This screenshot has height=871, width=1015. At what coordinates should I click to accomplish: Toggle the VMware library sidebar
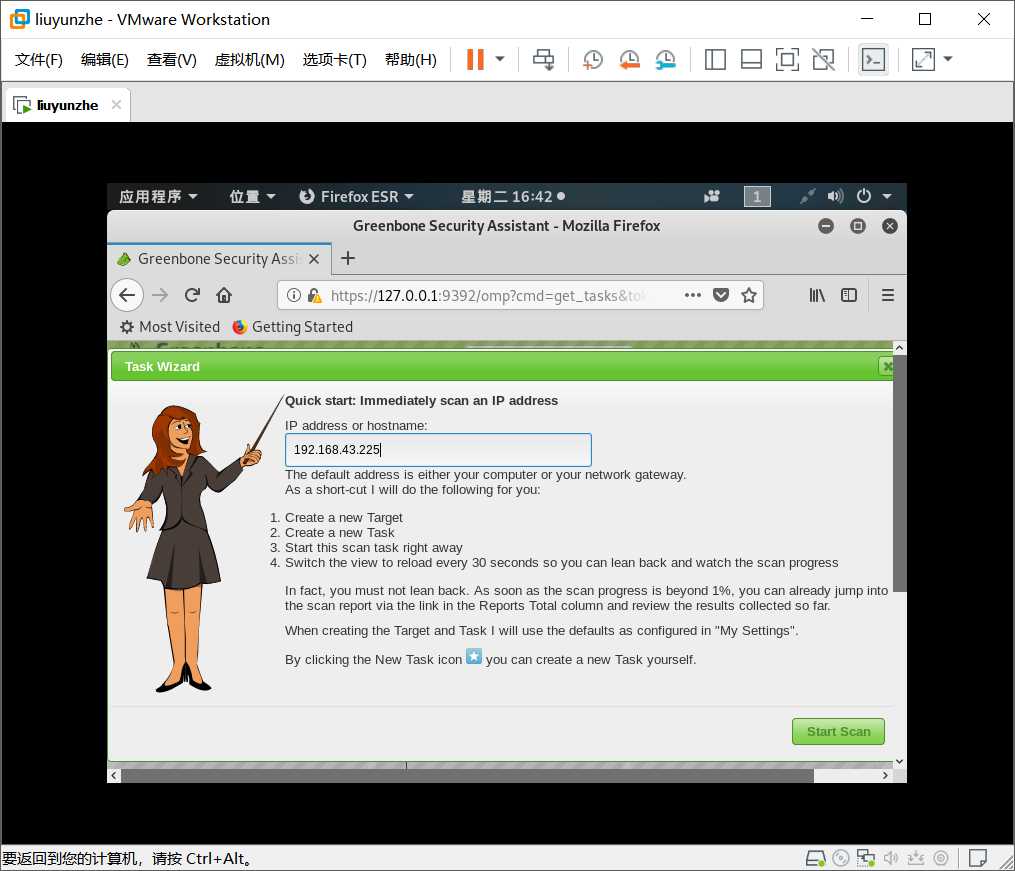715,60
